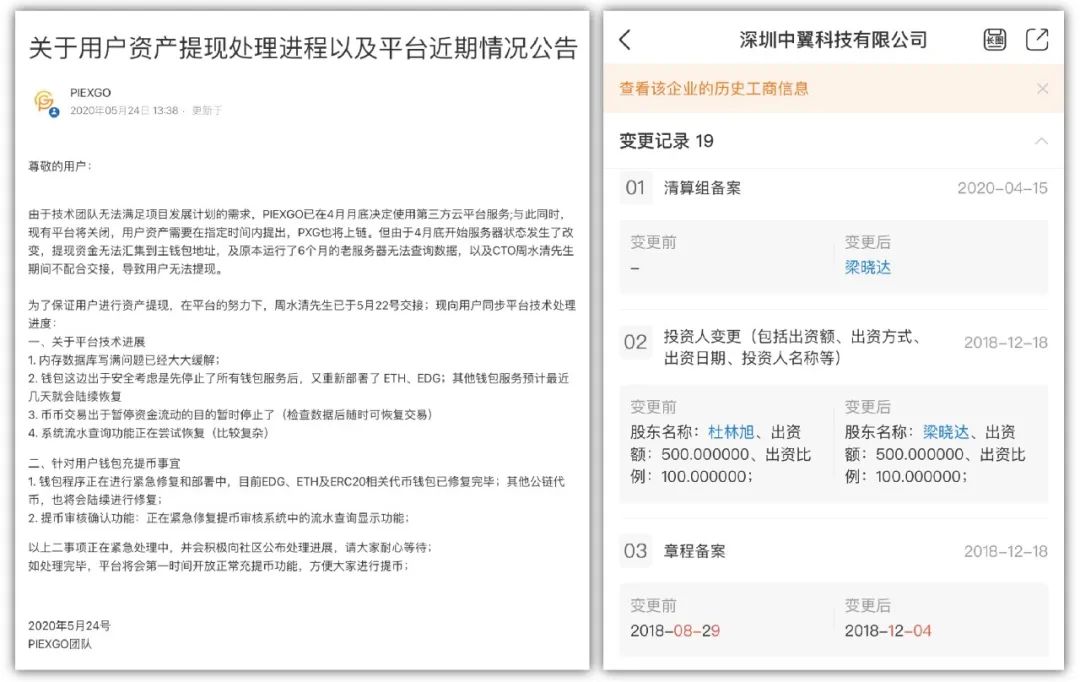Select the greeting 尊敬的用户
1080x682 pixels.
point(59,166)
